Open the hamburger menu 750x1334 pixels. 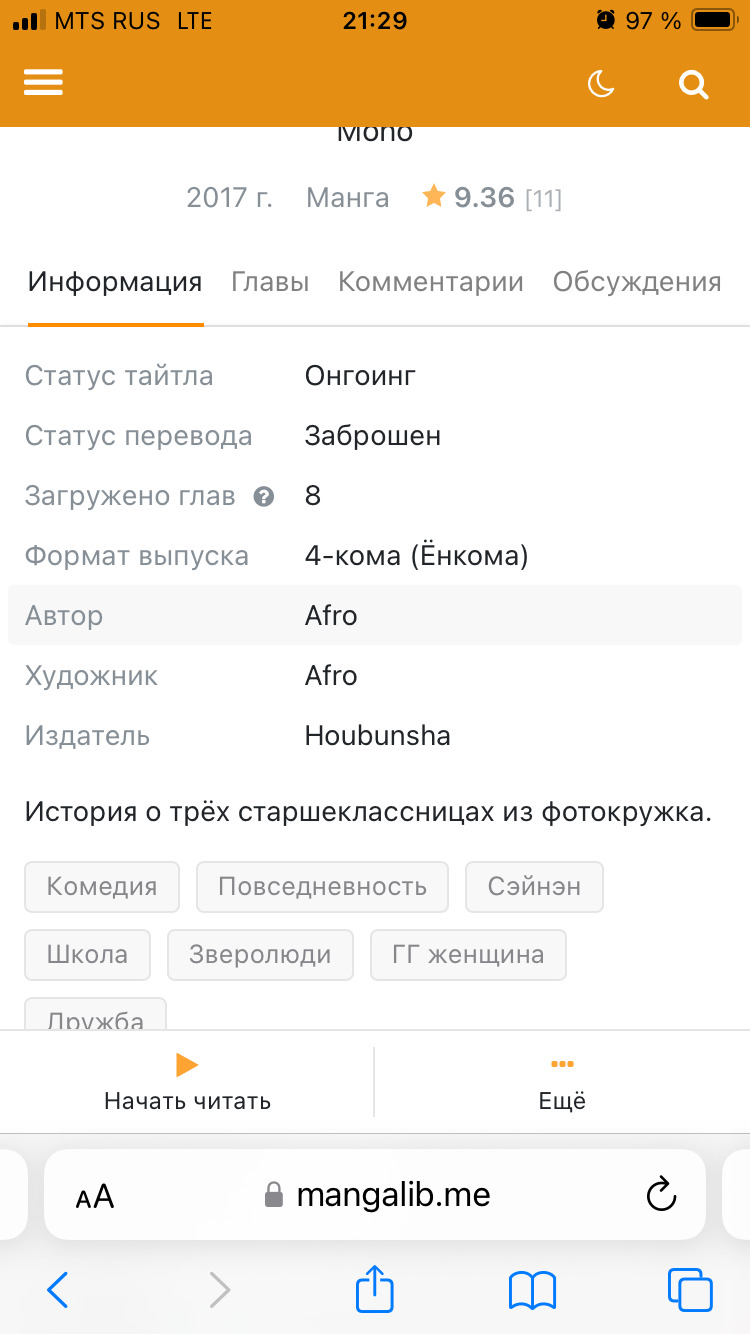click(43, 83)
